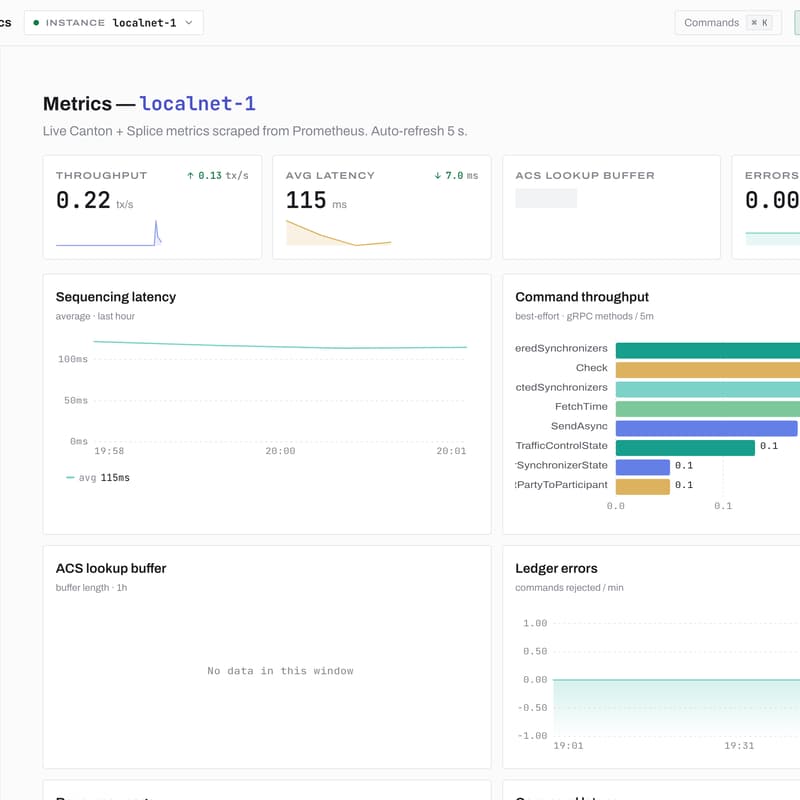This screenshot has height=800, width=800.
Task: Click the SynchronizerState bar
Action: pos(643,467)
